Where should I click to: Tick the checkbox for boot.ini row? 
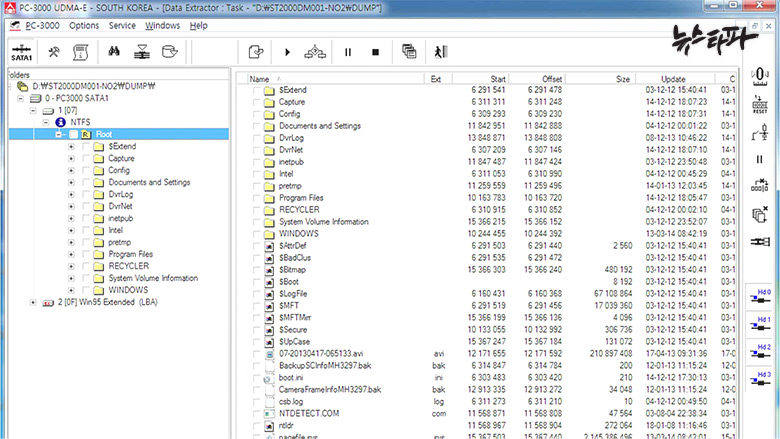pyautogui.click(x=256, y=378)
